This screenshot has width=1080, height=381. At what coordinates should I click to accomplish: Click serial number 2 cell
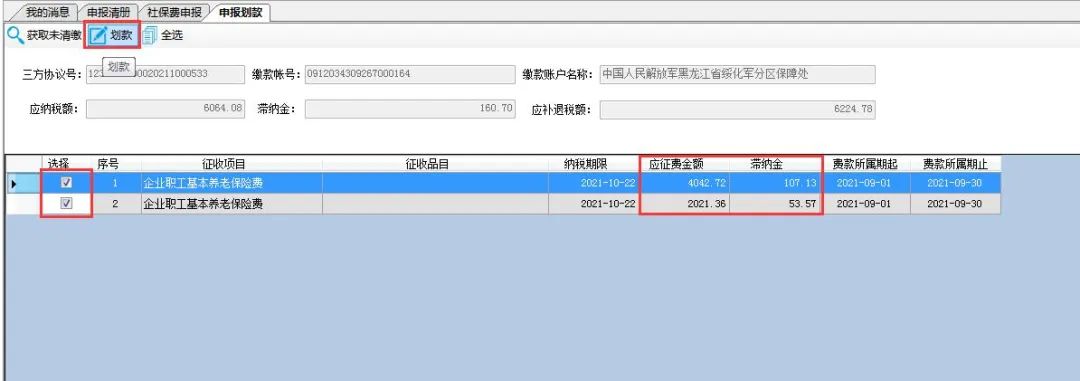pyautogui.click(x=115, y=204)
